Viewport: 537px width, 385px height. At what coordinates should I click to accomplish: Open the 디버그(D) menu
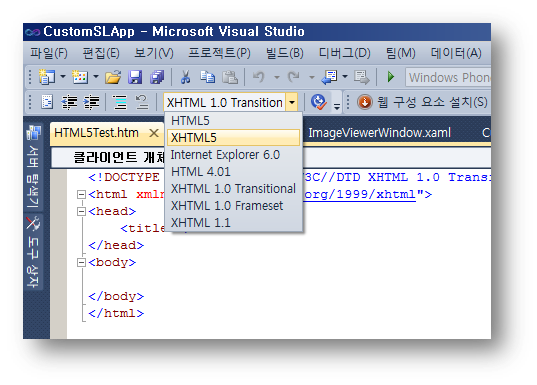[344, 53]
